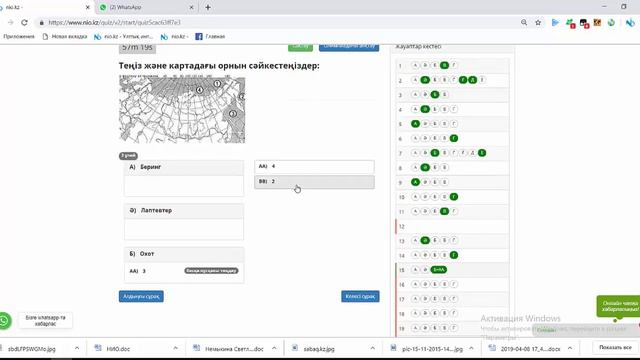Screen dimensions: 640x360
Task: Click the empty drop box under 'Лаптевтер'
Action: point(184,229)
